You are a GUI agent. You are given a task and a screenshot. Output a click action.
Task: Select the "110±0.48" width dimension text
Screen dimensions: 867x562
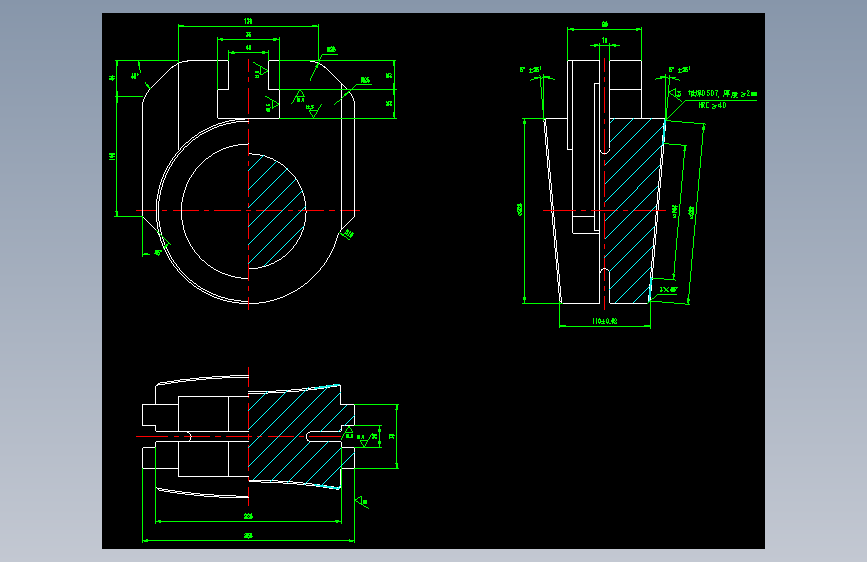point(604,321)
